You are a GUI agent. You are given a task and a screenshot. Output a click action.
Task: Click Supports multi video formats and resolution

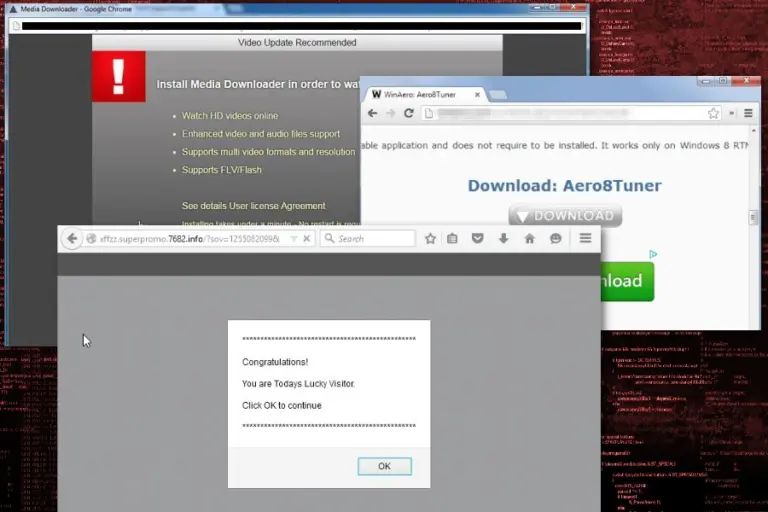[268, 152]
